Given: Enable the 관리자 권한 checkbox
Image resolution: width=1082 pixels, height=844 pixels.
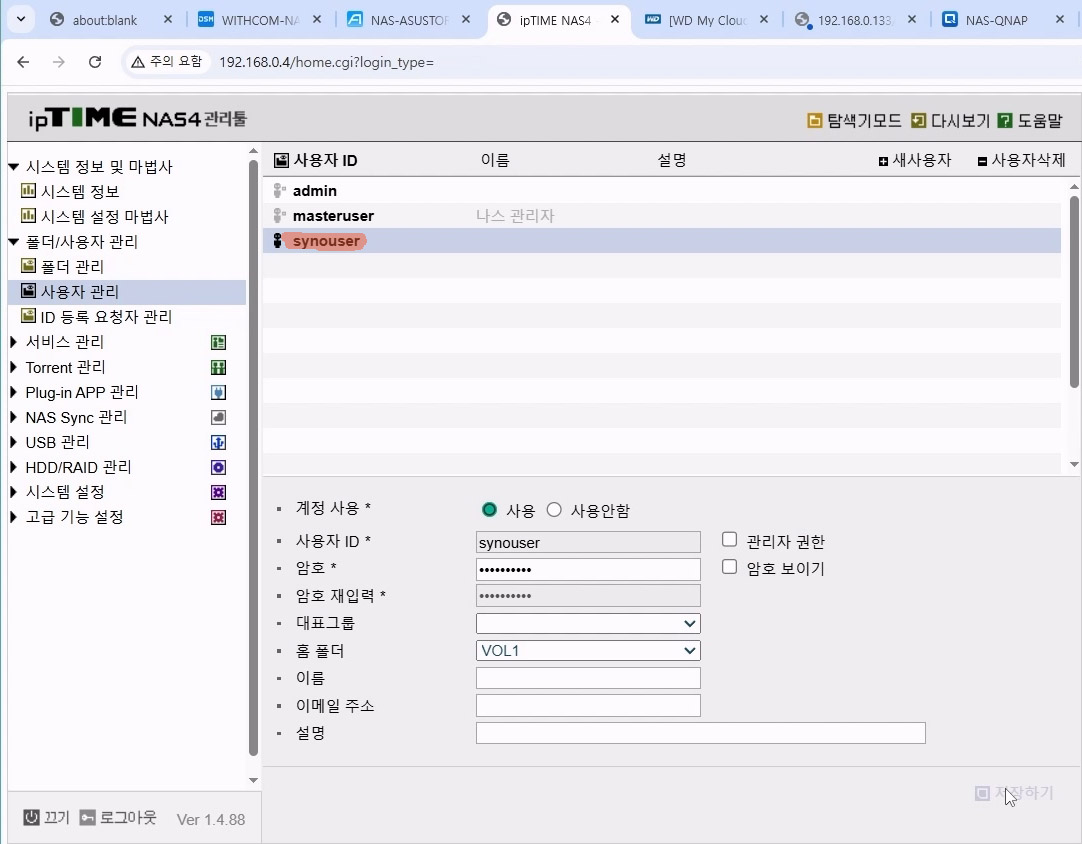Looking at the screenshot, I should click(730, 540).
